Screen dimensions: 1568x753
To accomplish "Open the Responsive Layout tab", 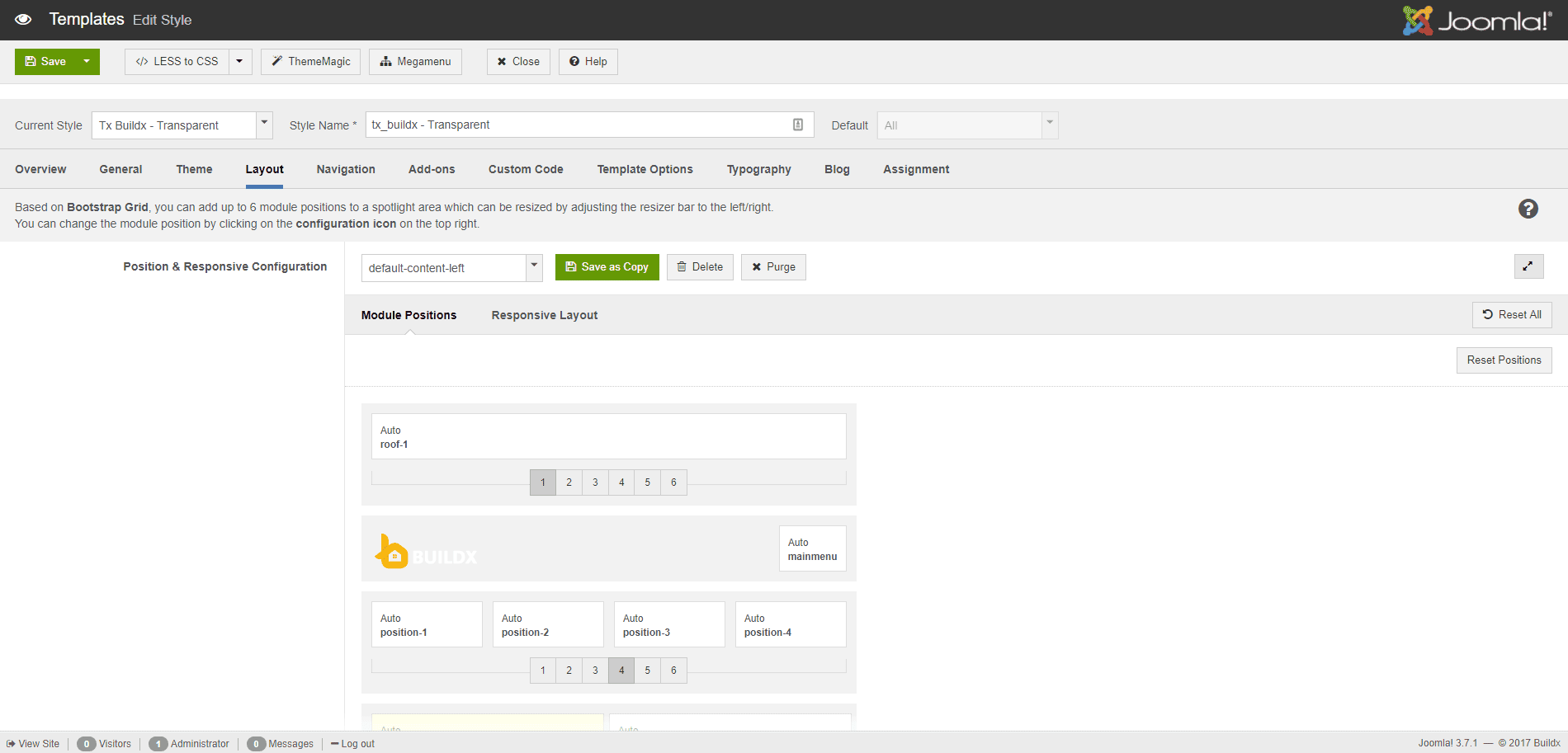I will point(544,314).
